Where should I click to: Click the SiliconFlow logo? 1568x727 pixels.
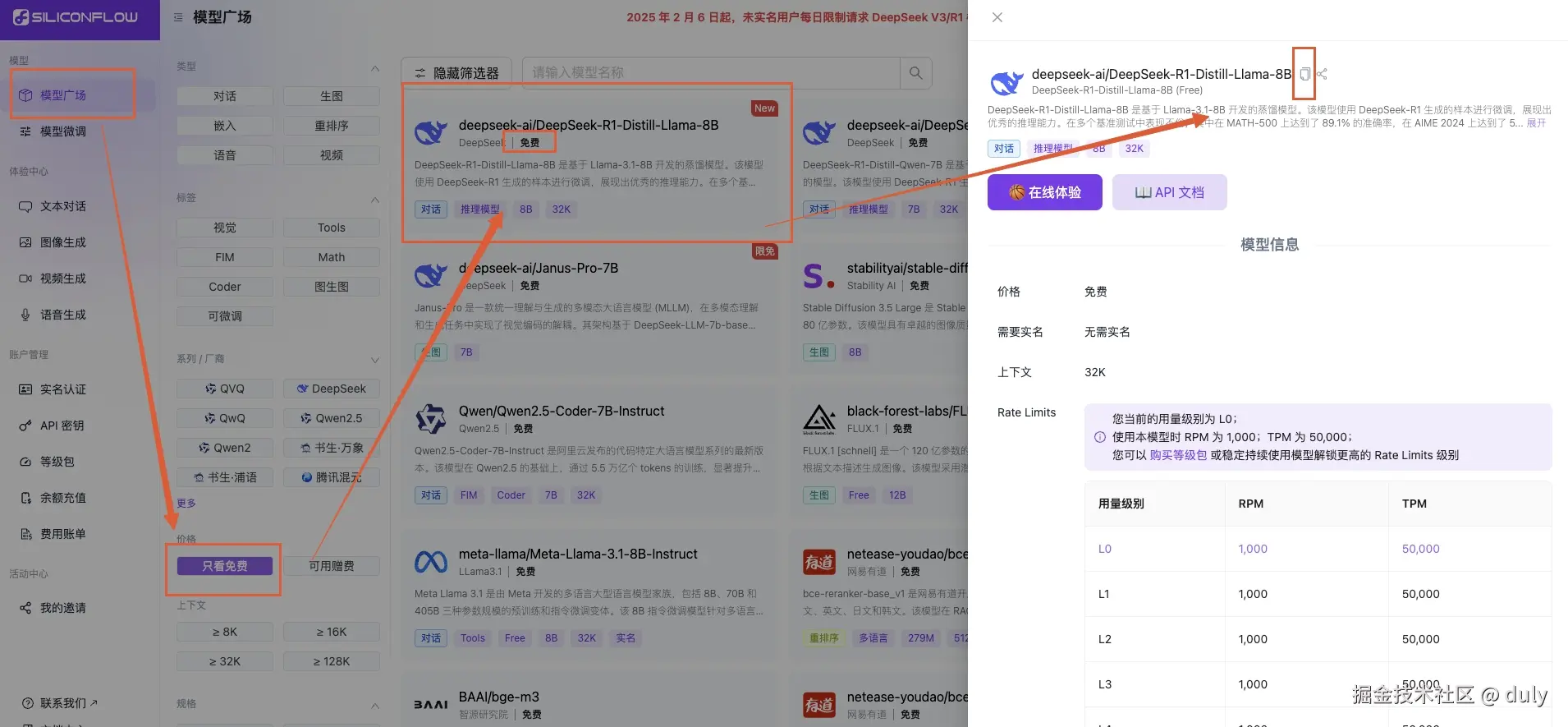(x=76, y=17)
